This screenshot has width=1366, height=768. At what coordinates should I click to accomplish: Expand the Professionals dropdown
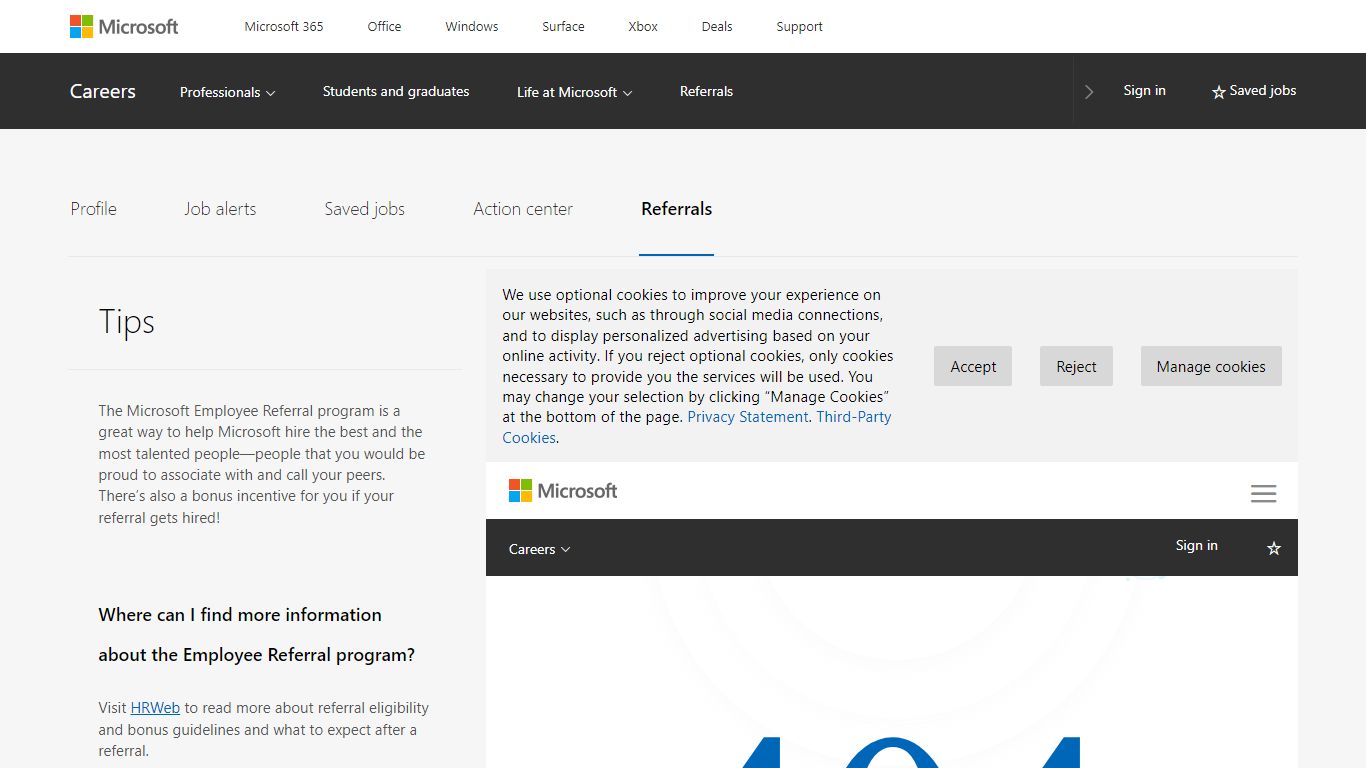(228, 92)
